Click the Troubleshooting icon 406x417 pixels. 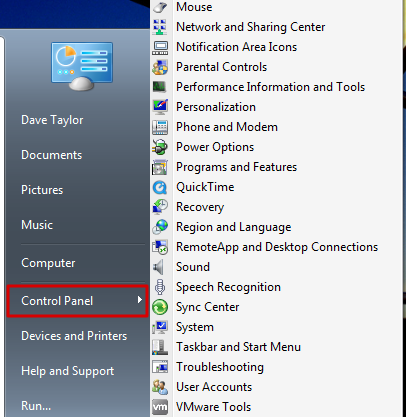coord(160,367)
